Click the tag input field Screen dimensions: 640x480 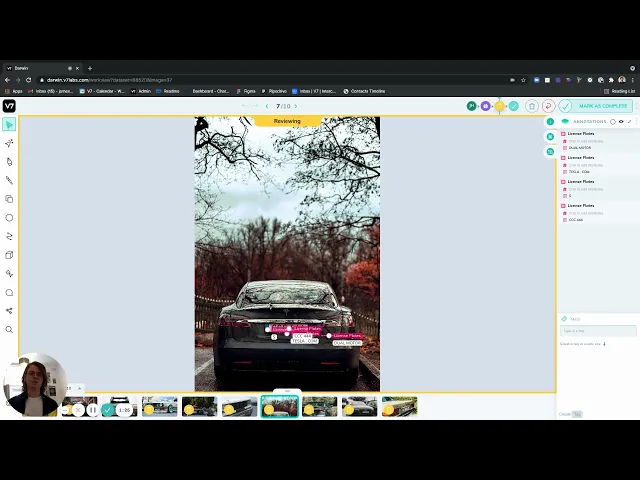tap(598, 331)
